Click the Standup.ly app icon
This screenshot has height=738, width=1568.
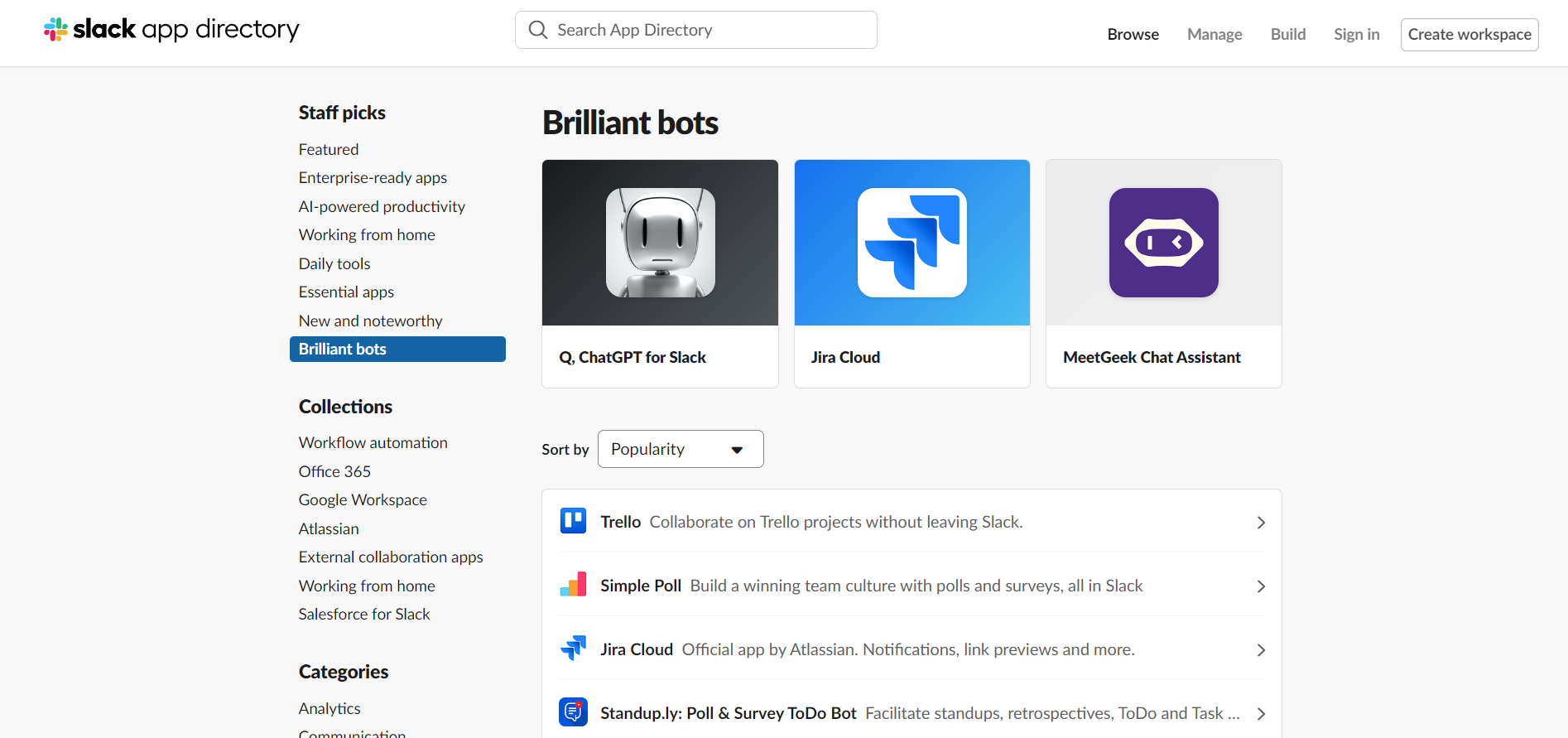point(573,712)
